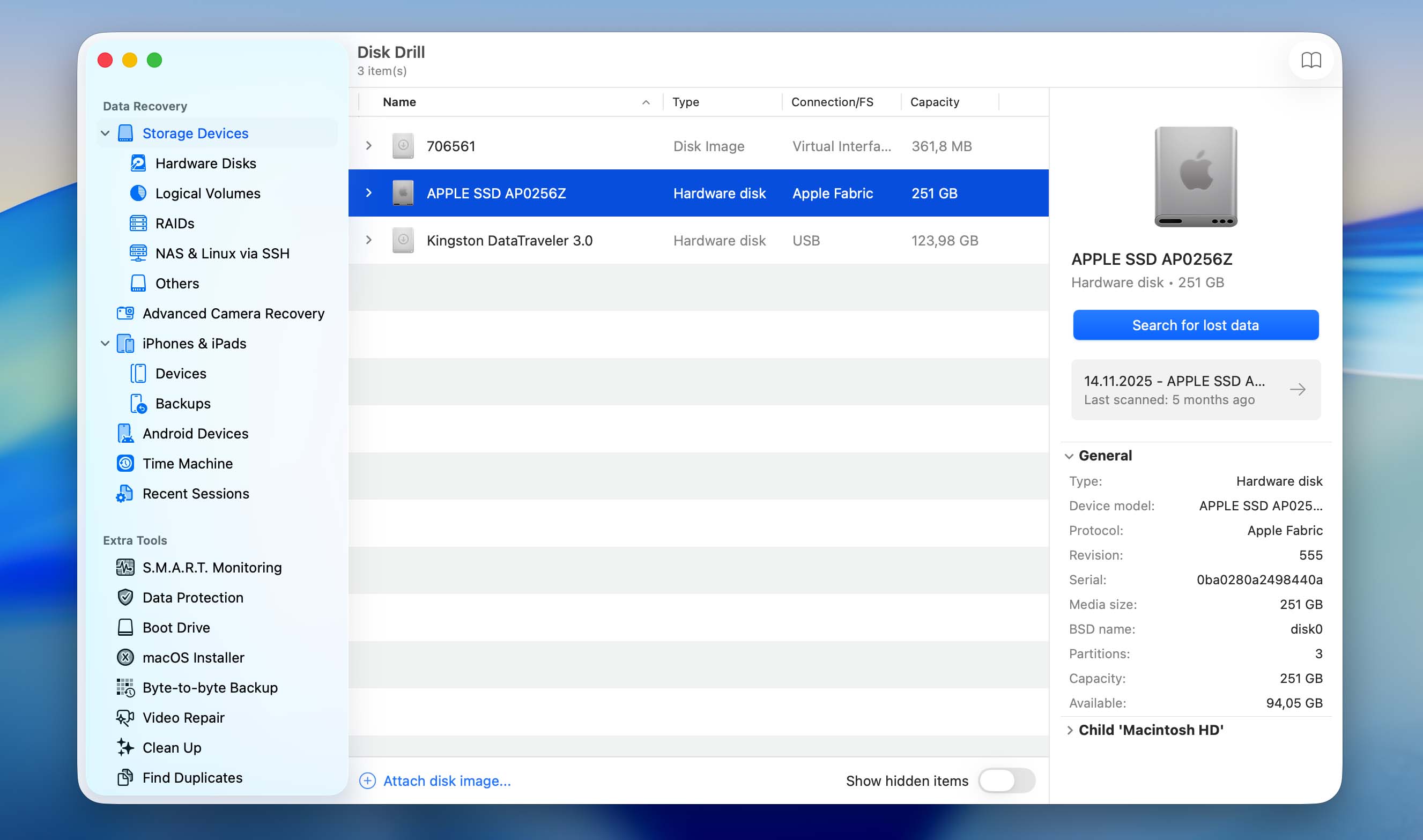Click the Backups icon
1423x840 pixels.
click(138, 403)
